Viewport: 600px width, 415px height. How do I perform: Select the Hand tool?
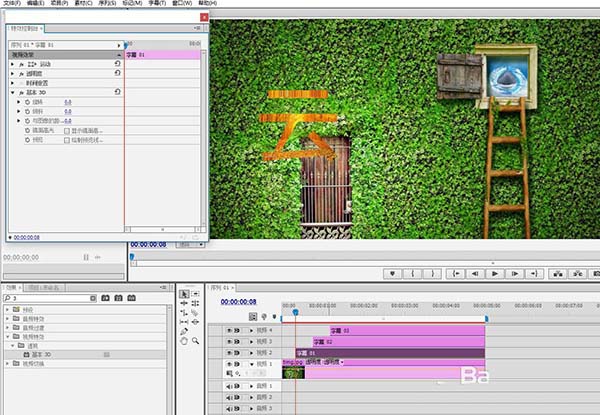(184, 340)
